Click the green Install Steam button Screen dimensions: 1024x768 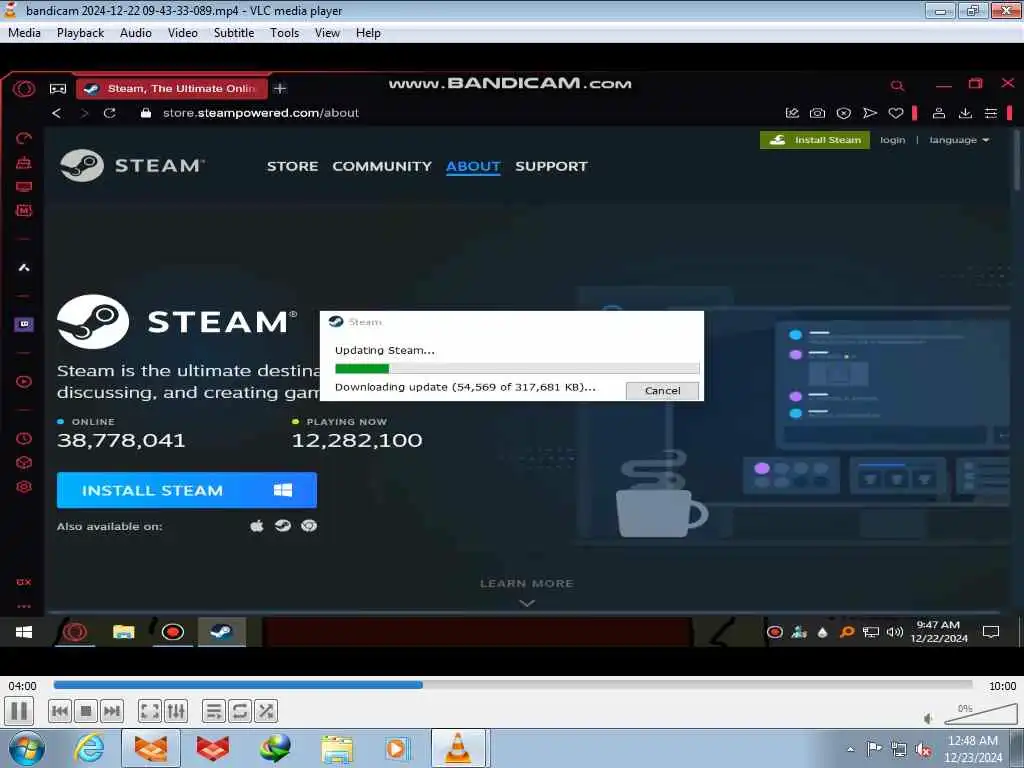pyautogui.click(x=814, y=140)
